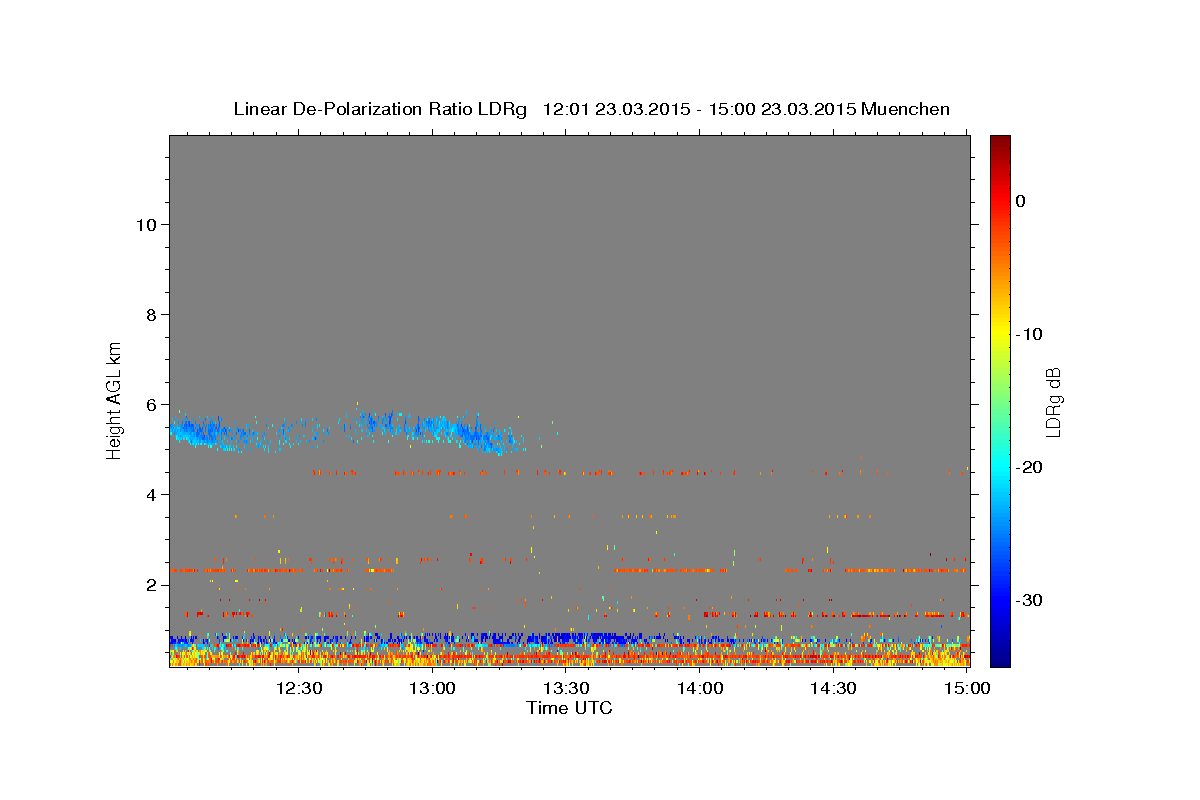Click the 14:30 time tick label
The width and height of the screenshot is (1200, 800).
pyautogui.click(x=834, y=688)
